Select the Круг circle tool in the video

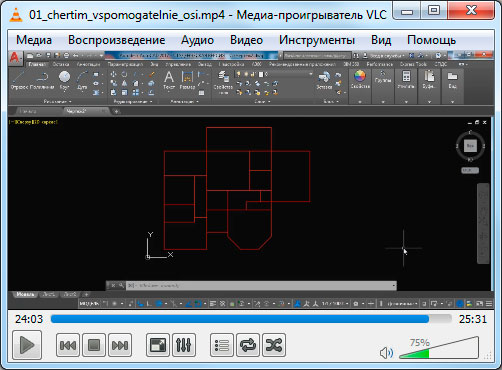pyautogui.click(x=64, y=81)
